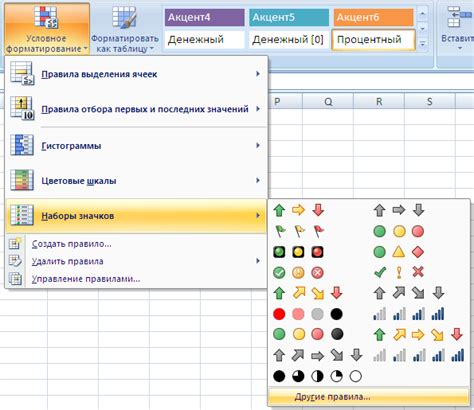
Task: Apply the 4 colored arrows icon set
Action: click(308, 293)
